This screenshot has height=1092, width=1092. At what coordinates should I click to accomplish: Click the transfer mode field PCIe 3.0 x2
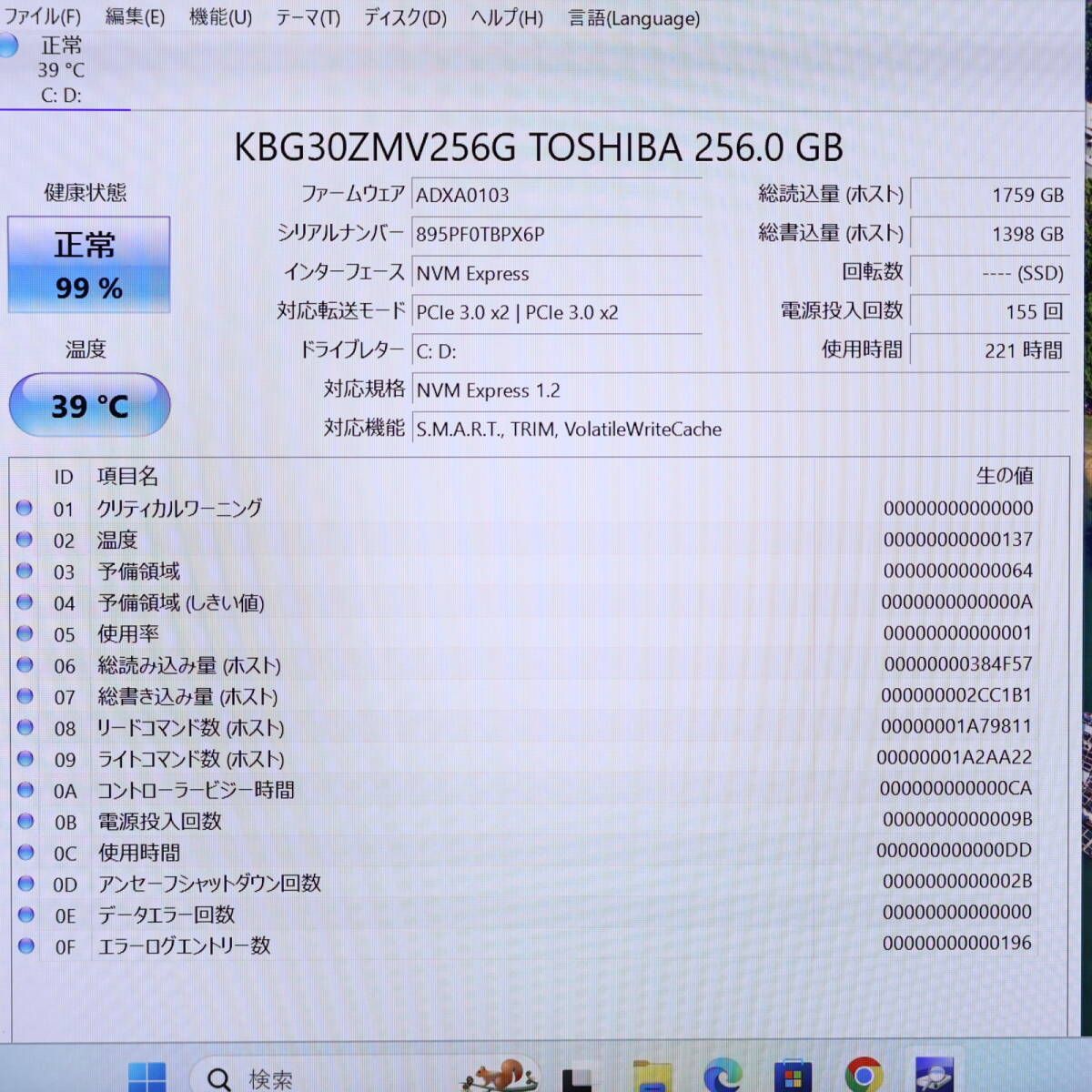557,312
